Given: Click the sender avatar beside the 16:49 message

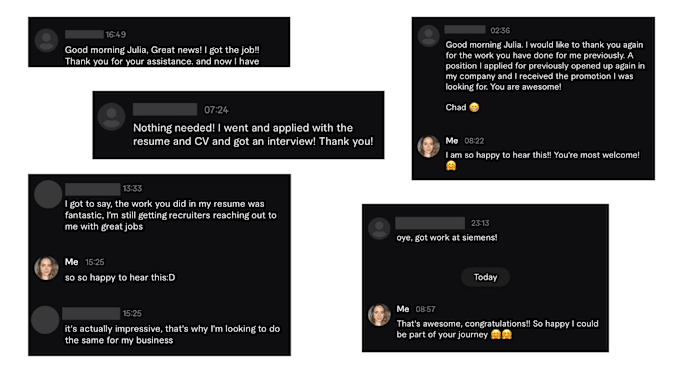Looking at the screenshot, I should point(46,40).
